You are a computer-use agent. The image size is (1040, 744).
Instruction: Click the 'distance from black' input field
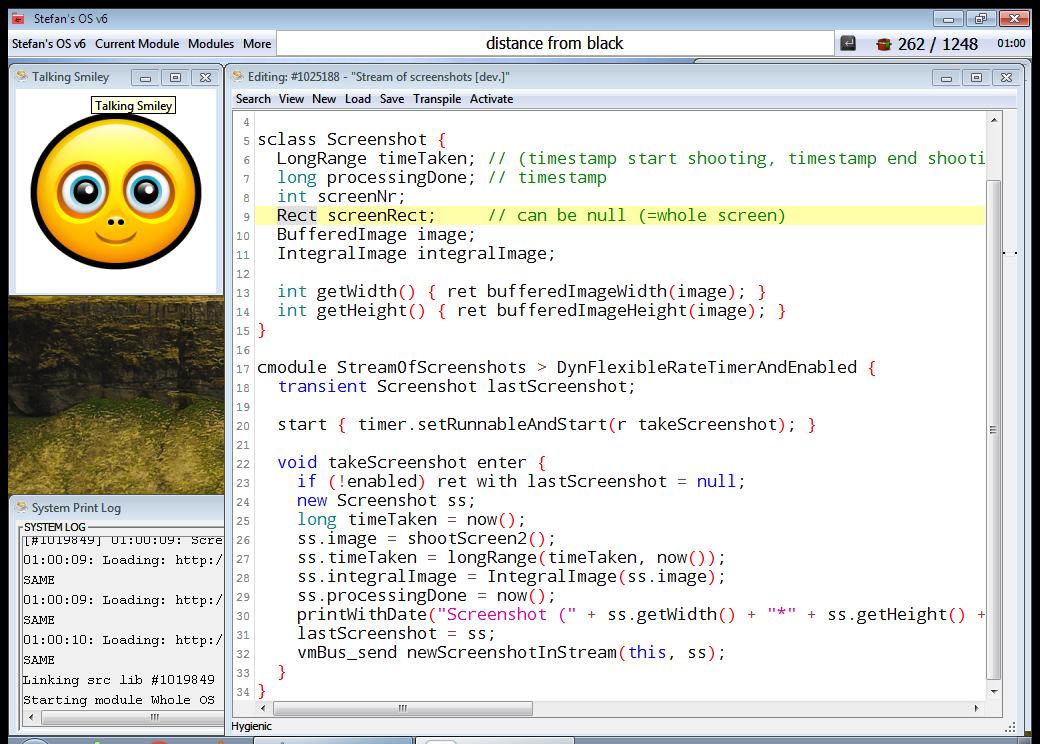click(554, 43)
